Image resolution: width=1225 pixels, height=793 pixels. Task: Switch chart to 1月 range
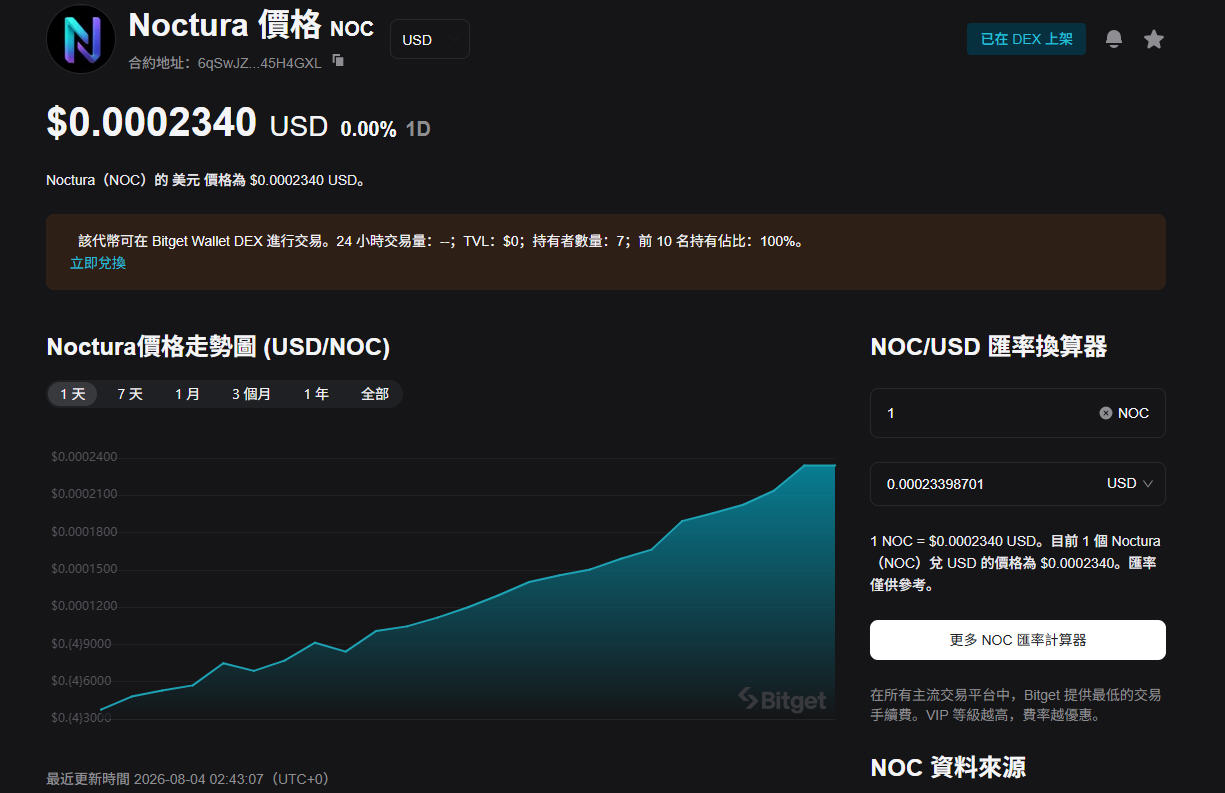click(x=187, y=394)
